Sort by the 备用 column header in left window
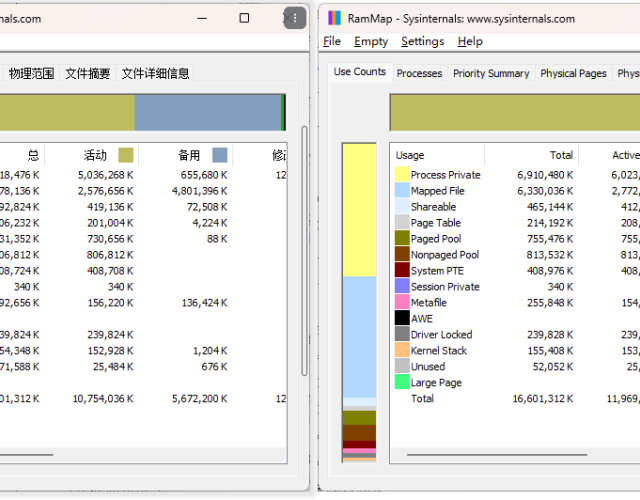 pyautogui.click(x=186, y=155)
